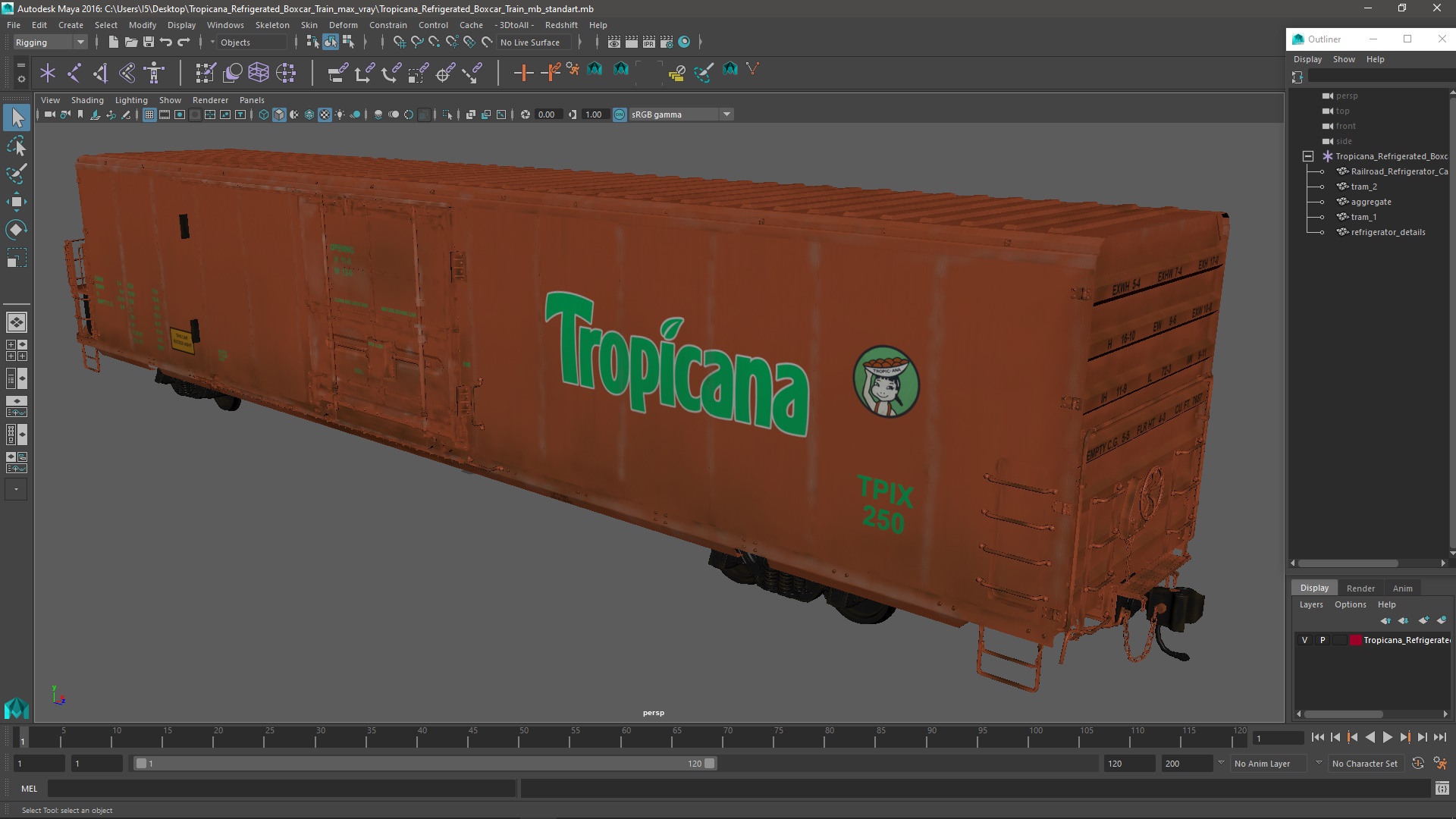Activate the Lasso select tool

17,146
